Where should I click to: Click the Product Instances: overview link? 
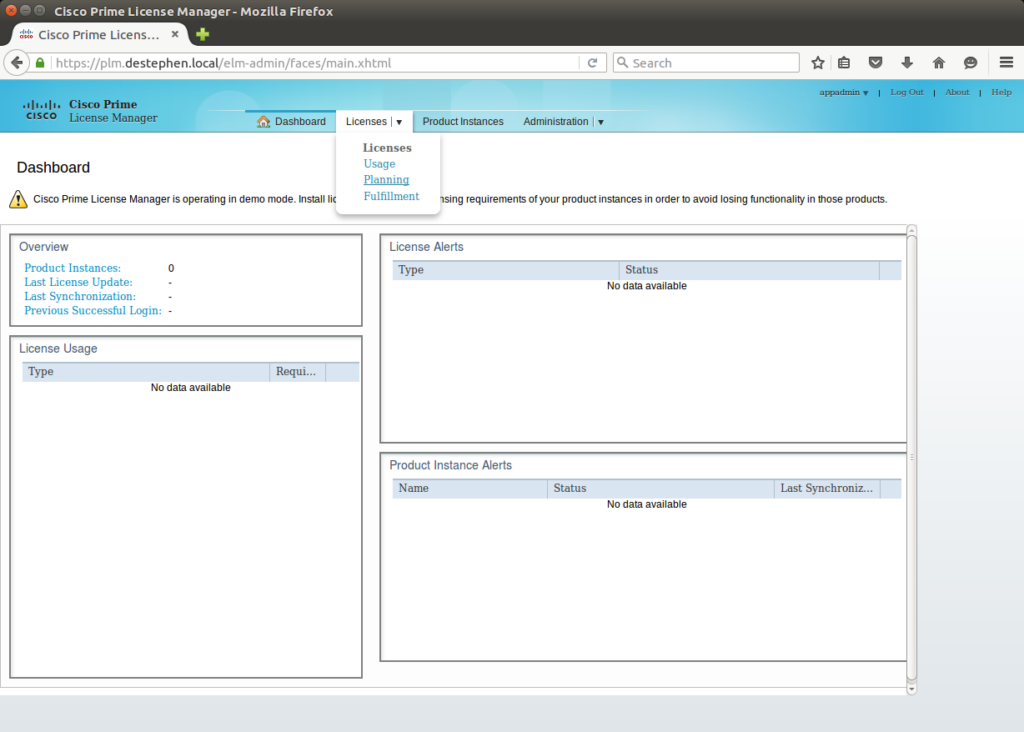coord(72,268)
